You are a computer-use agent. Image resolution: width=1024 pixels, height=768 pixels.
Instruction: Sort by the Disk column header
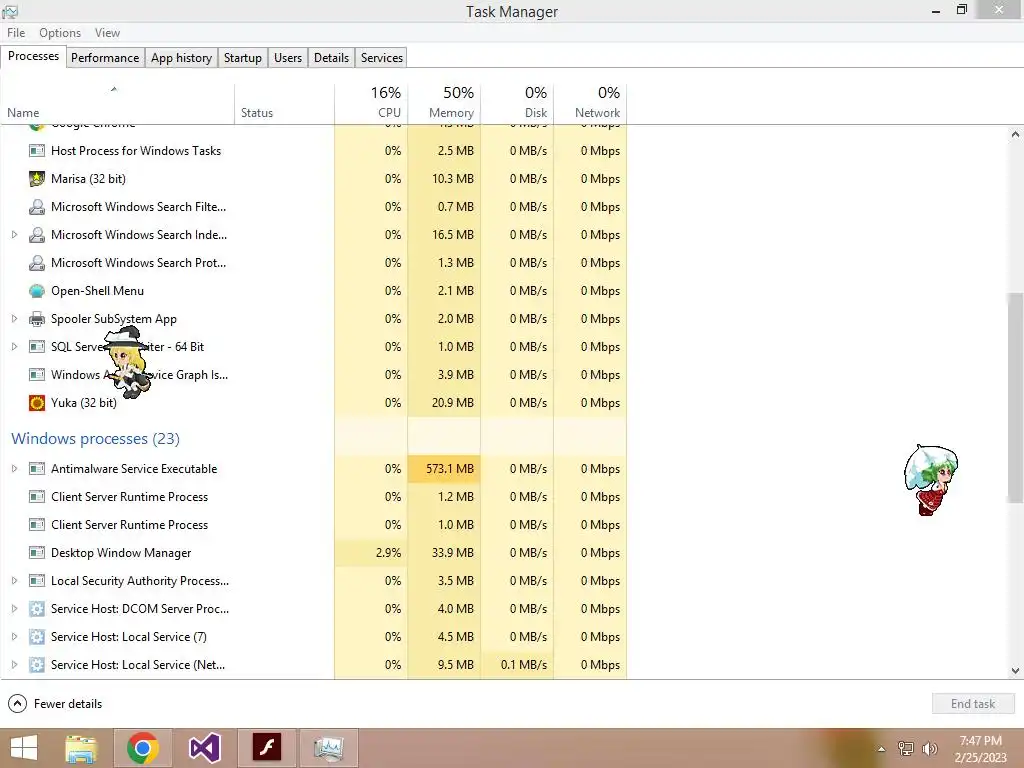click(517, 104)
